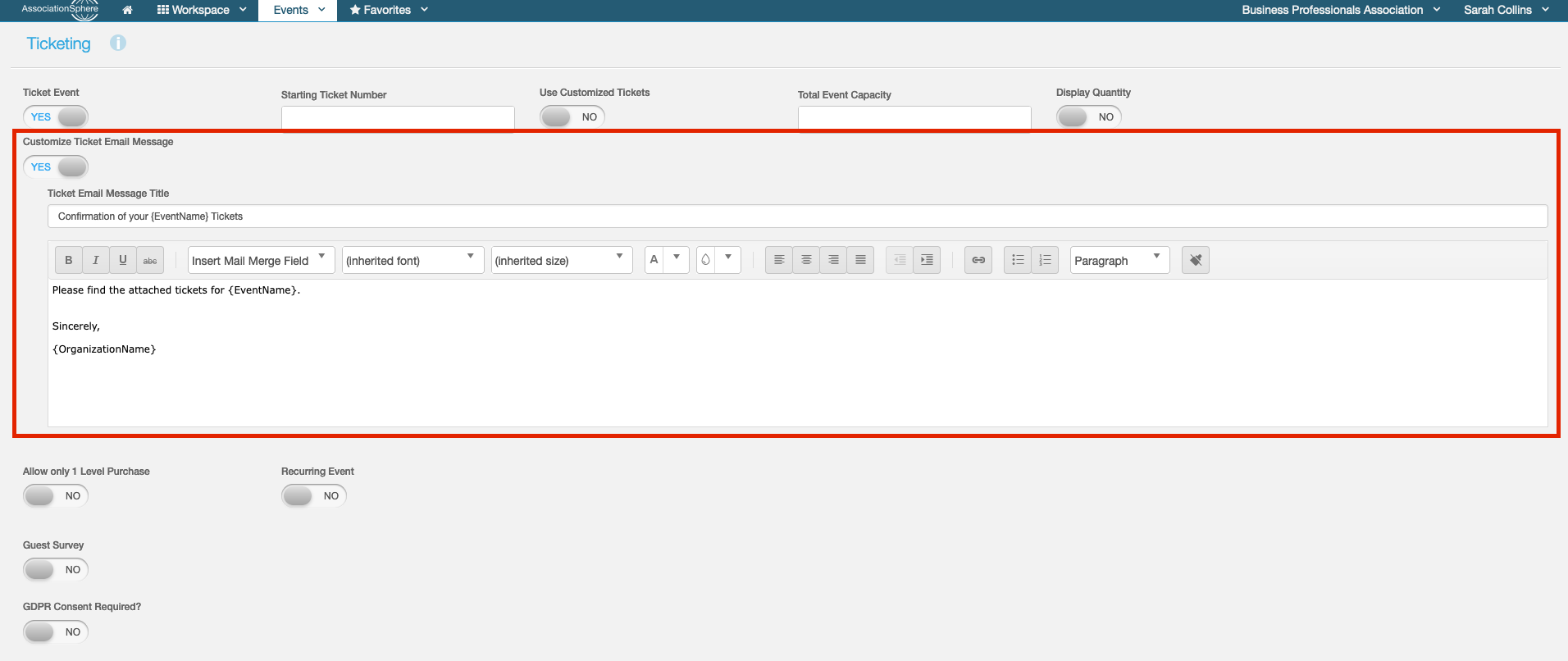Click the AssociationSphere logo

click(x=61, y=10)
